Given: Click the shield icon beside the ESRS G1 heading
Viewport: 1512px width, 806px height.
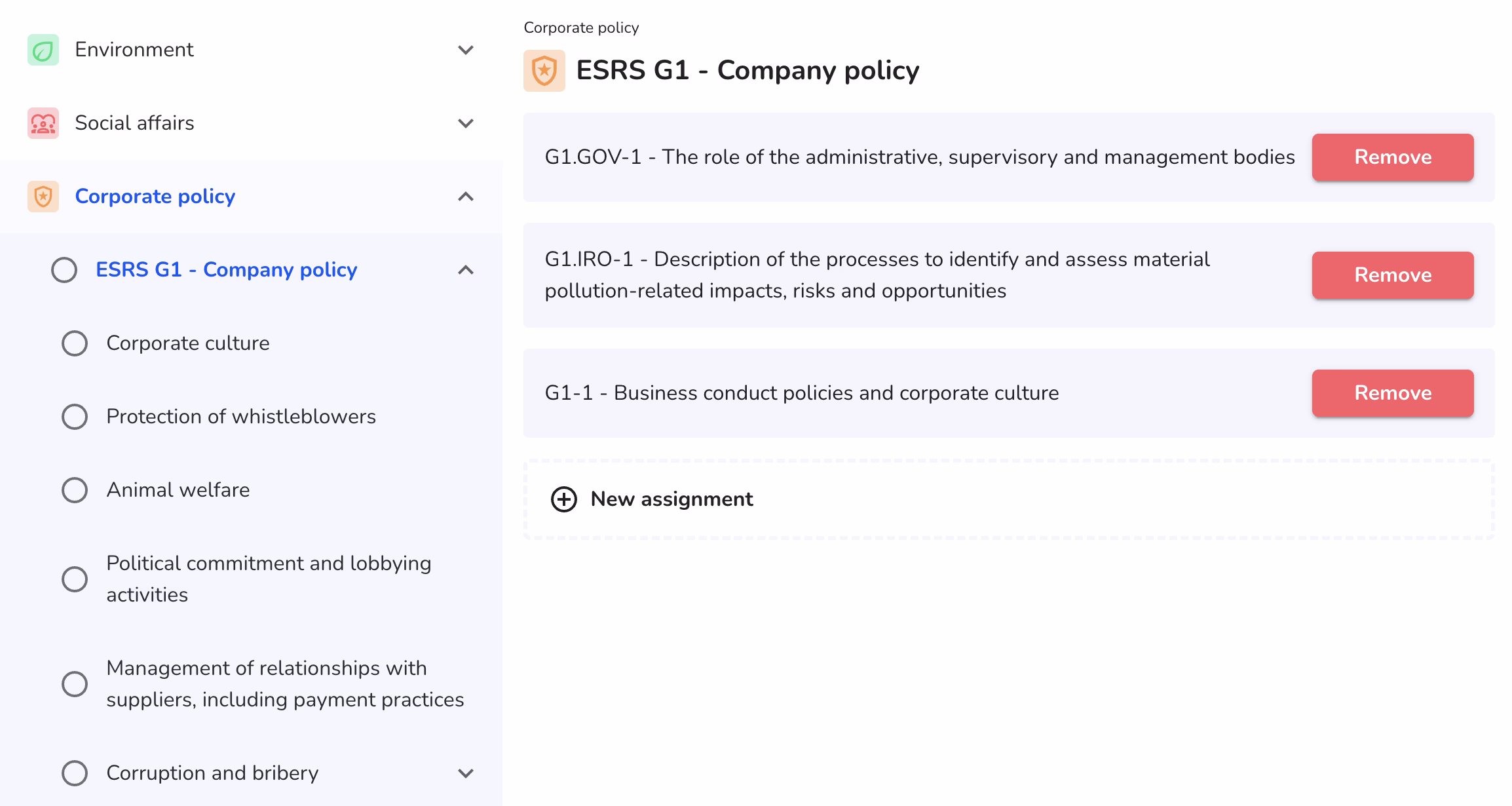Looking at the screenshot, I should pyautogui.click(x=544, y=71).
